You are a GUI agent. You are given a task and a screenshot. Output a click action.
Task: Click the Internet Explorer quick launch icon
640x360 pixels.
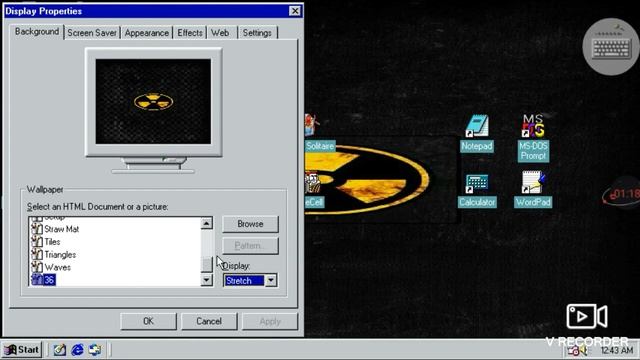[x=77, y=350]
